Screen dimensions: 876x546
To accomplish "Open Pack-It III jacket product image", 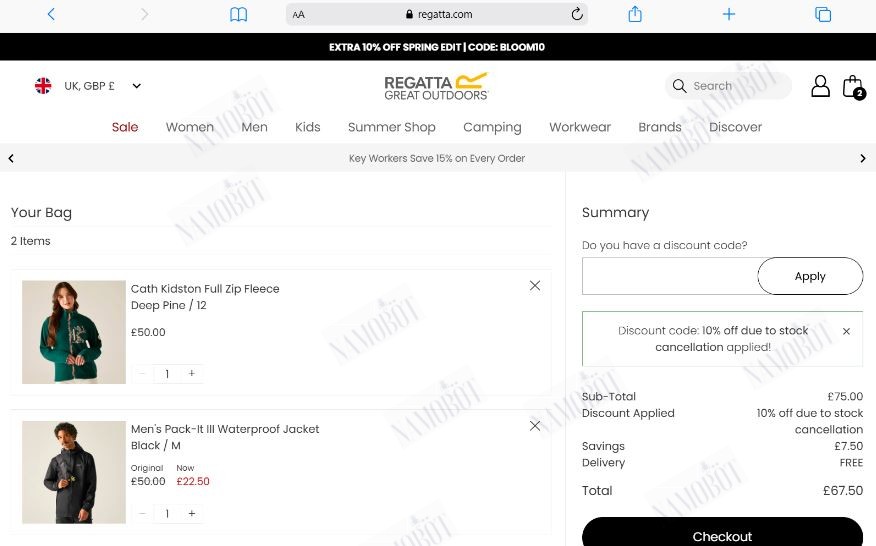I will coord(74,472).
